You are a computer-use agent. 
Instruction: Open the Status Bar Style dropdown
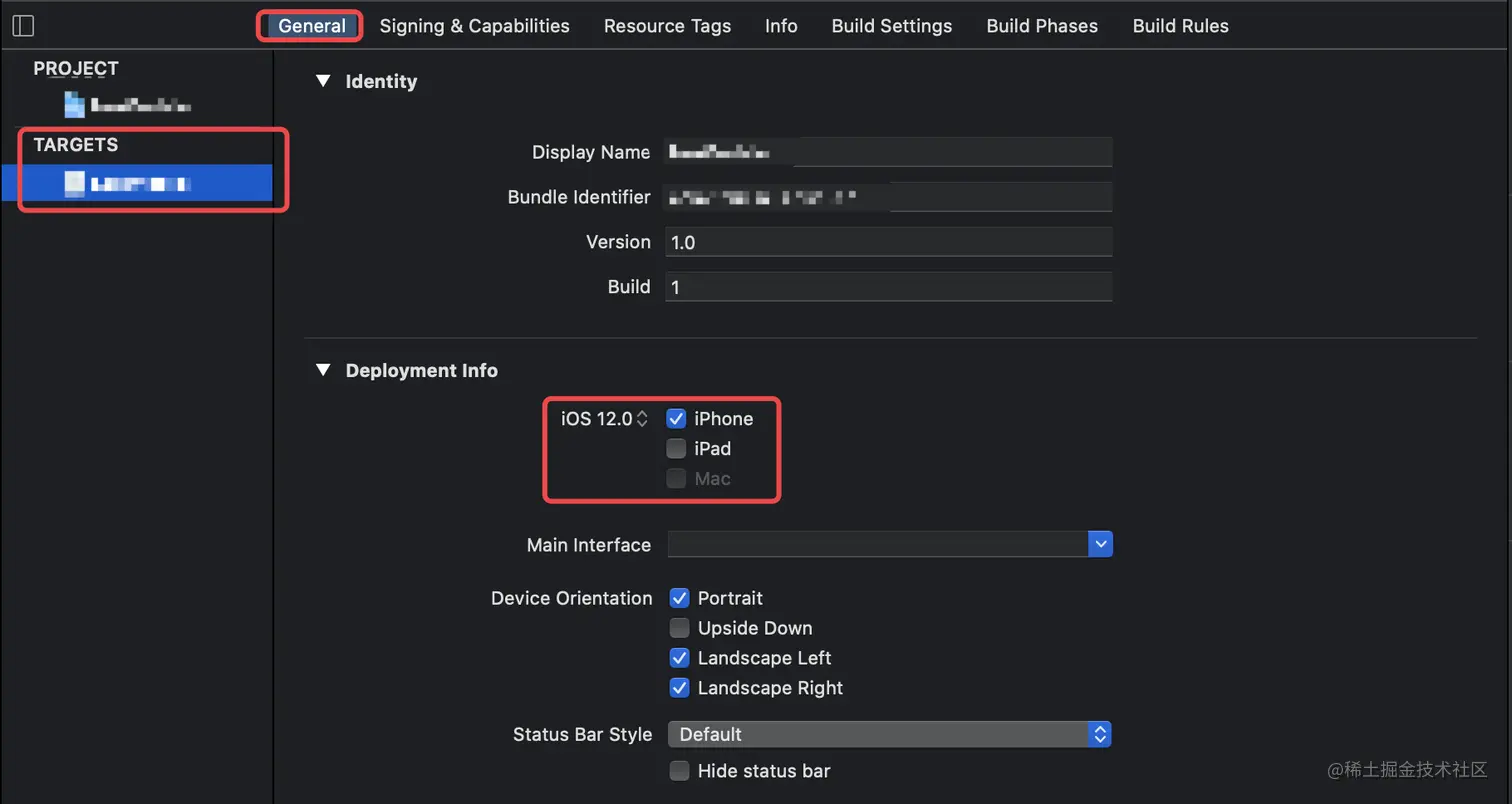pyautogui.click(x=889, y=734)
